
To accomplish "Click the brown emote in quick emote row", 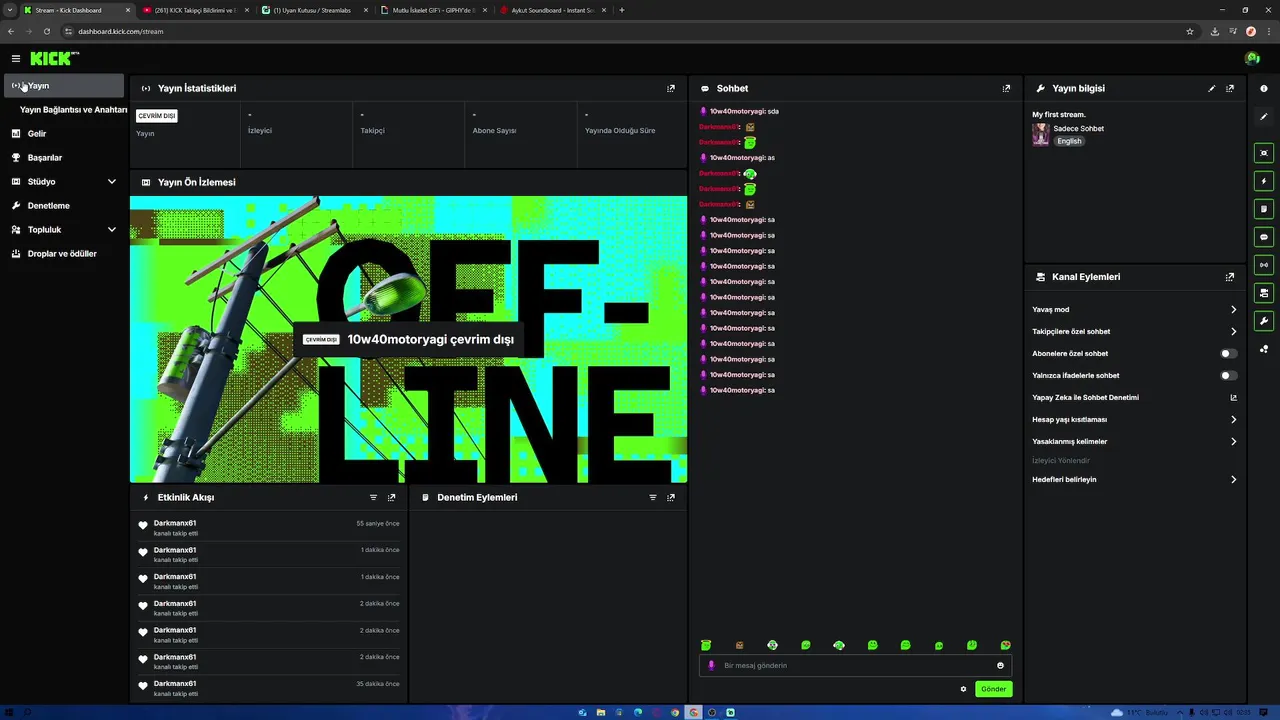I will pyautogui.click(x=740, y=646).
